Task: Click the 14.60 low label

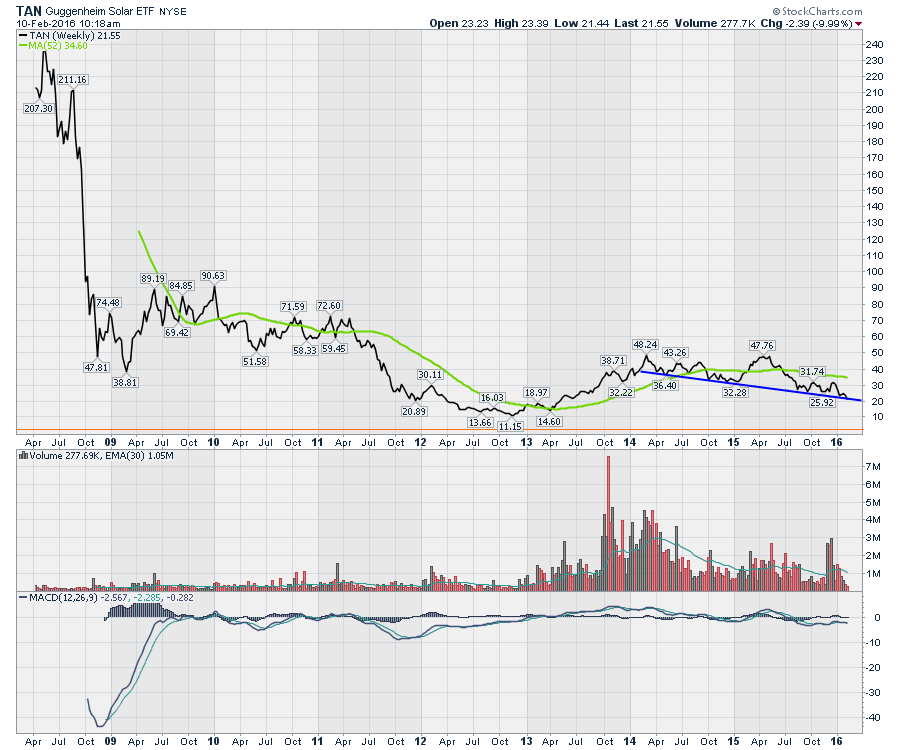Action: point(549,422)
